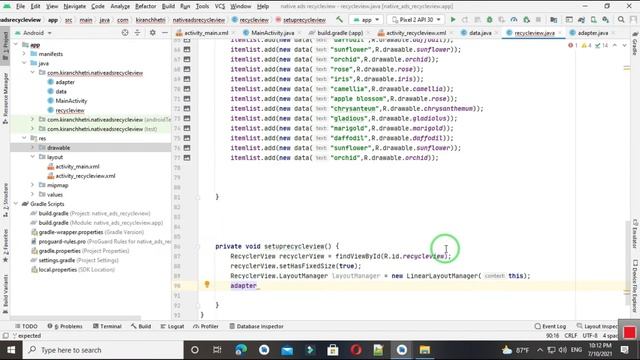640x360 pixels.
Task: Click the Windows search box
Action: 103,350
